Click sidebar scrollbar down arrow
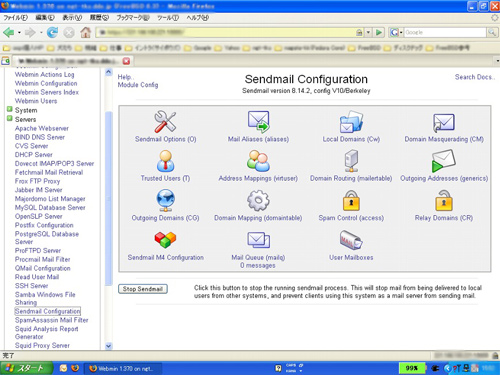 (x=109, y=346)
